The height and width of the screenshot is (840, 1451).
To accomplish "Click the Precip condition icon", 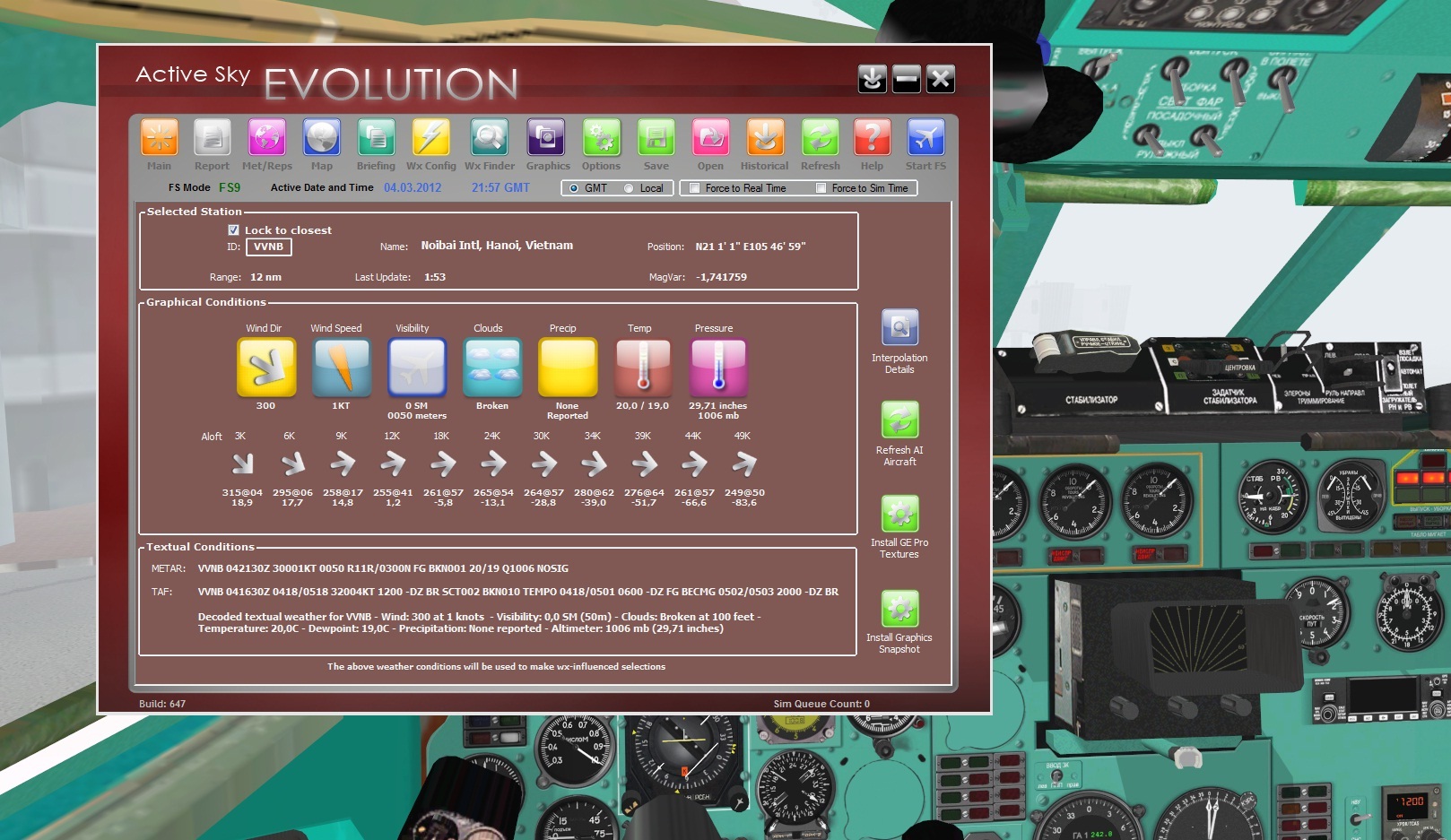I will pos(568,368).
